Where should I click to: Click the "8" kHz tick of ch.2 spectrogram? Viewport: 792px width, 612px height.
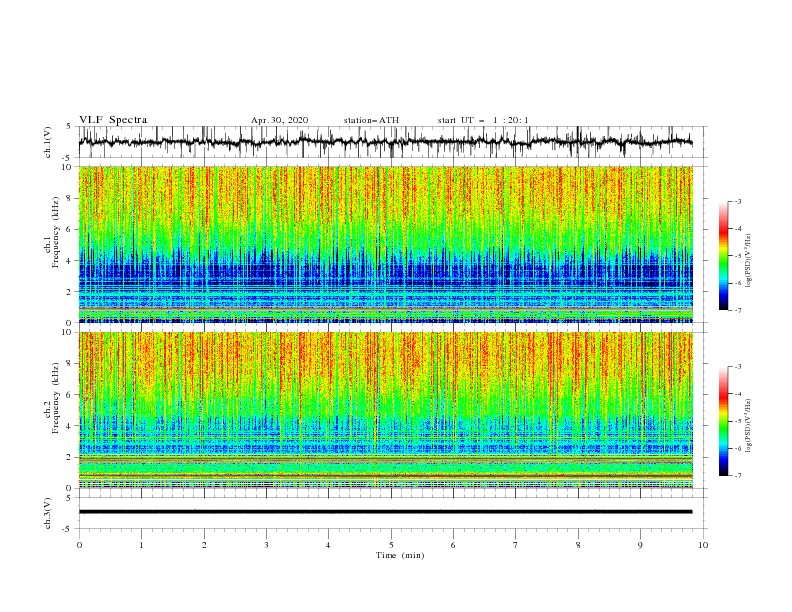(70, 364)
